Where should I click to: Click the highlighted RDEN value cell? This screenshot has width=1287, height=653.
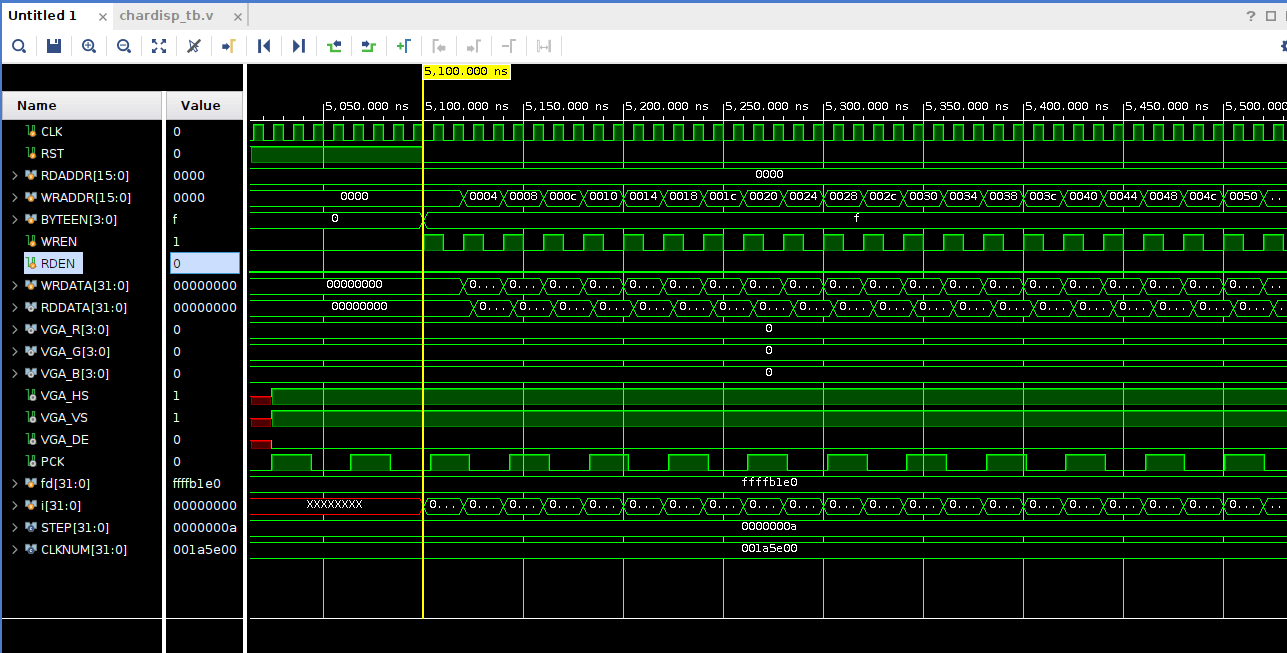204,263
